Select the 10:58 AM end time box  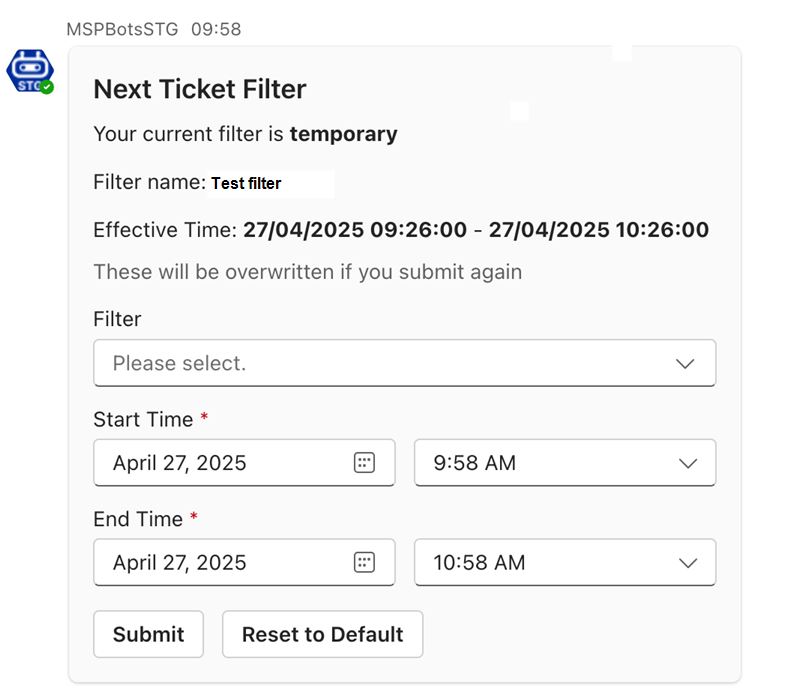[540, 563]
